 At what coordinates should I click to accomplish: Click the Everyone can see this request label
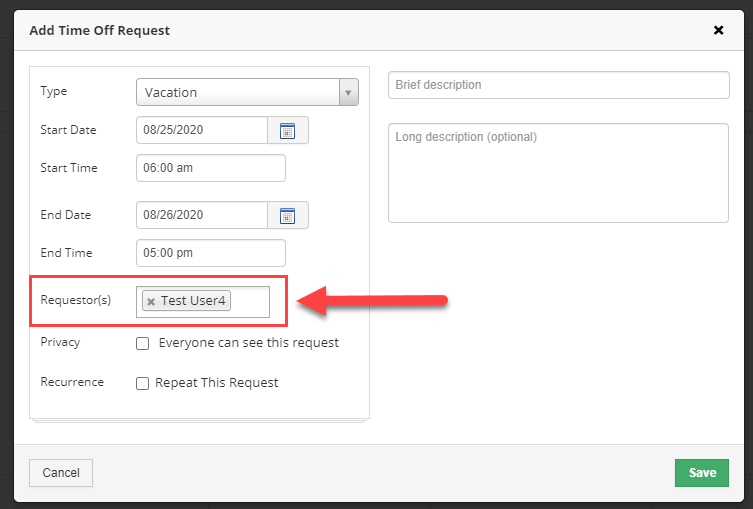248,343
